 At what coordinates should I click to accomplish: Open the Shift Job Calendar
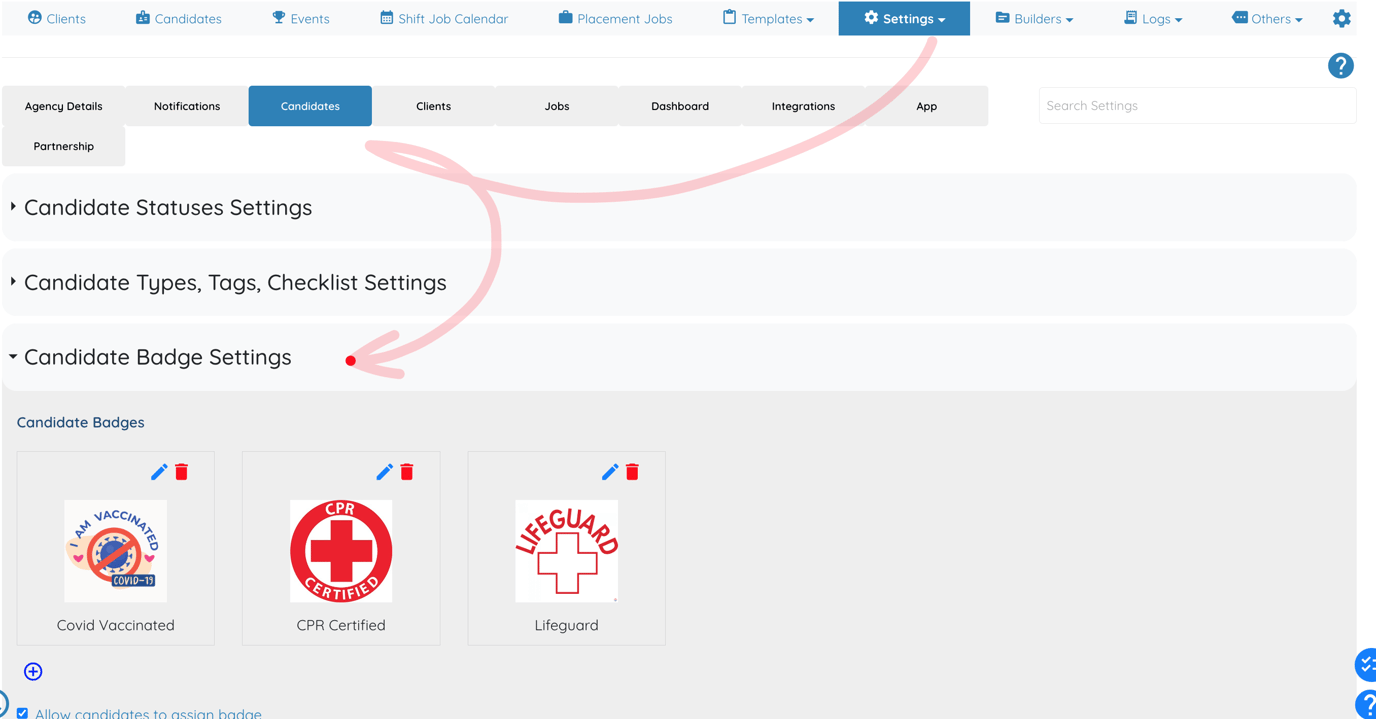coord(443,18)
